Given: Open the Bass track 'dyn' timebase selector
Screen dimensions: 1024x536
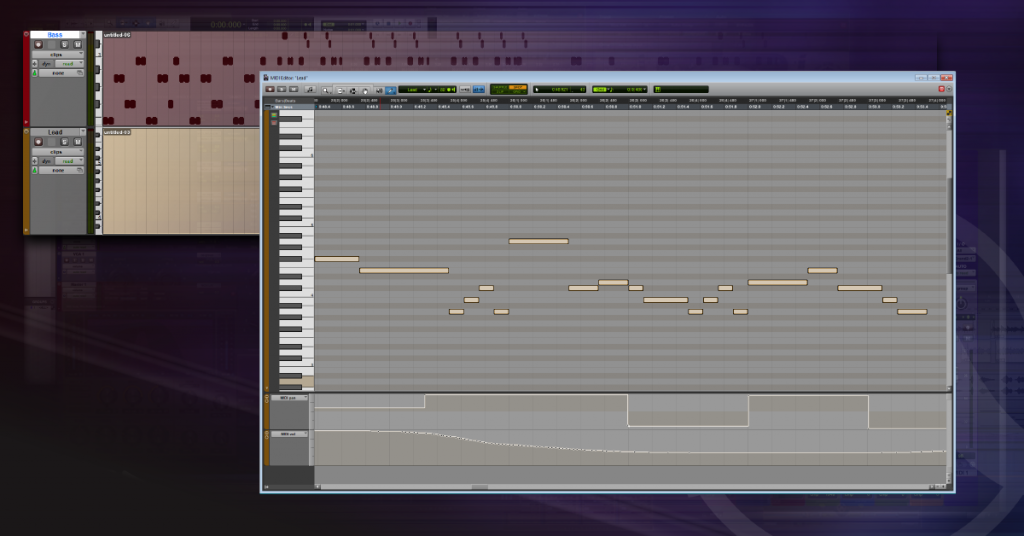Looking at the screenshot, I should click(47, 63).
